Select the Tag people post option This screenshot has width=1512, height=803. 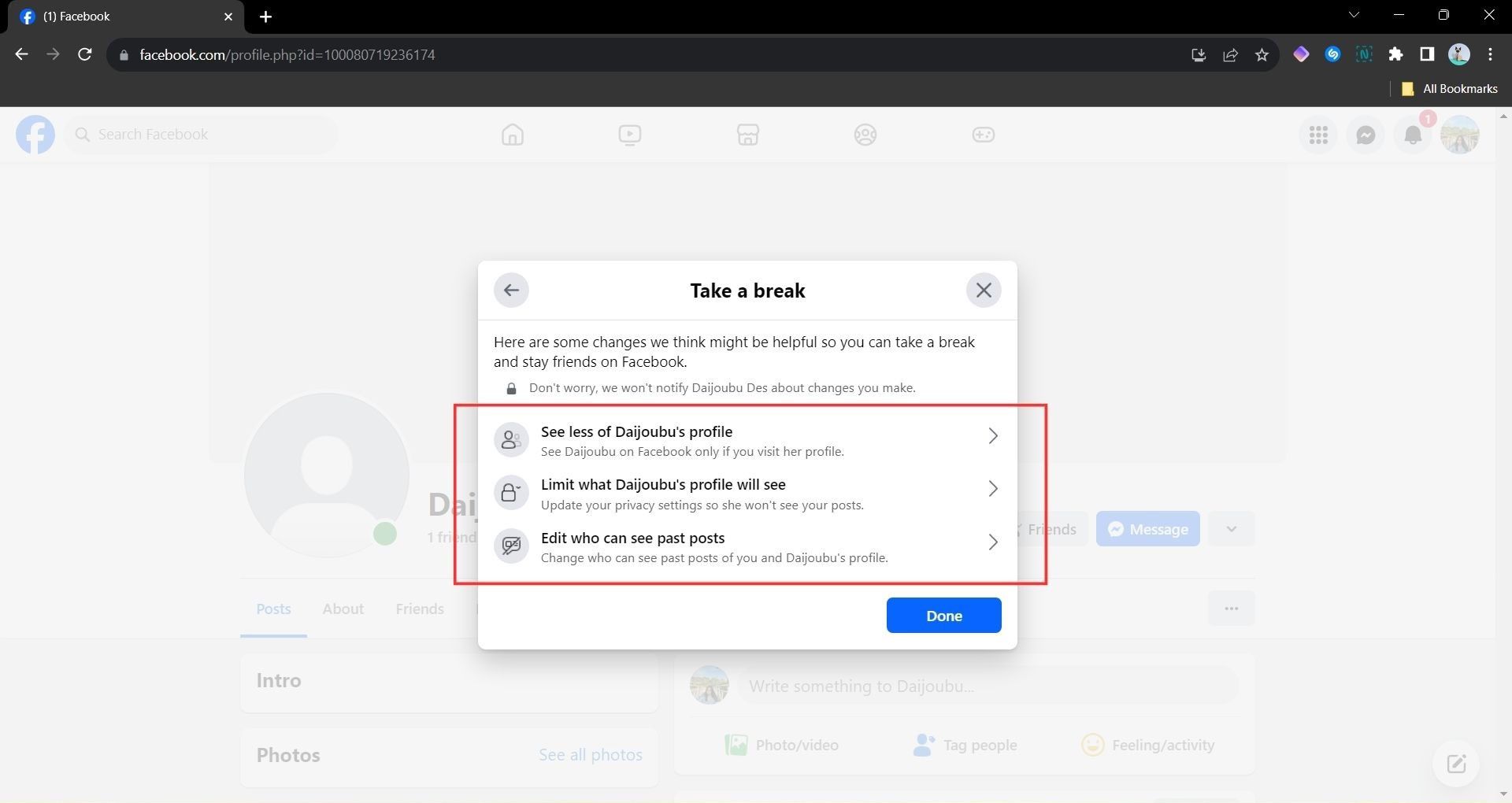(964, 745)
